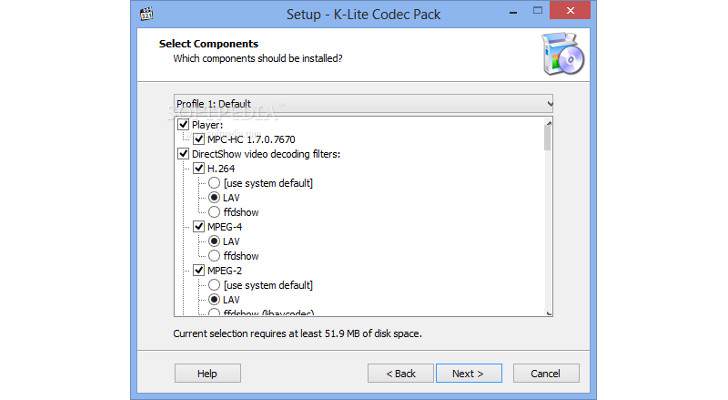Select H.264 use system default option
The width and height of the screenshot is (728, 400).
point(214,183)
